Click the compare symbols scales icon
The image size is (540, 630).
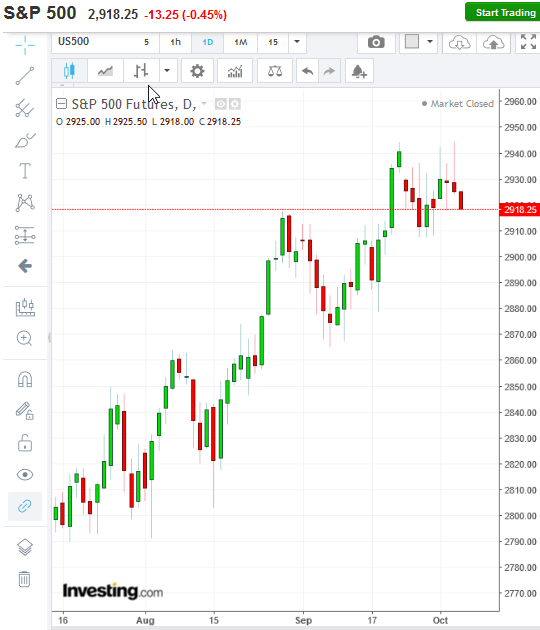[275, 71]
